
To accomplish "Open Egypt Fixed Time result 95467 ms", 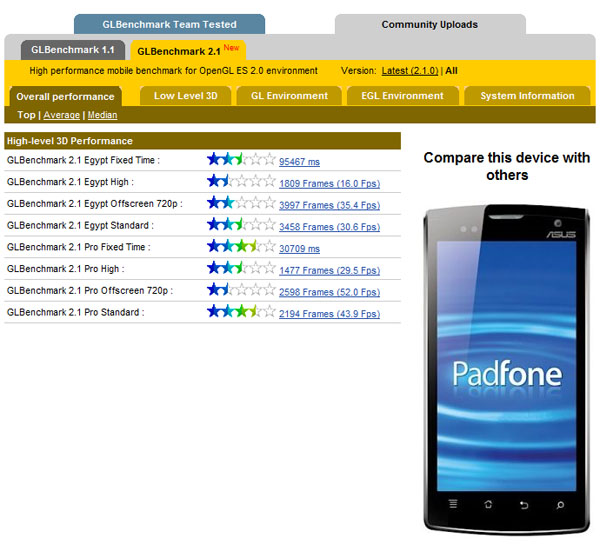I will click(x=299, y=162).
